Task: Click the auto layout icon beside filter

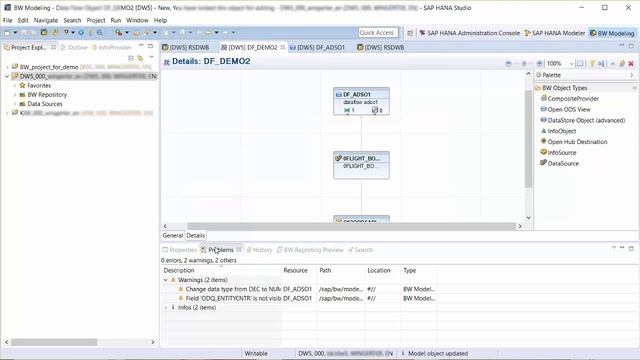Action: coord(601,63)
